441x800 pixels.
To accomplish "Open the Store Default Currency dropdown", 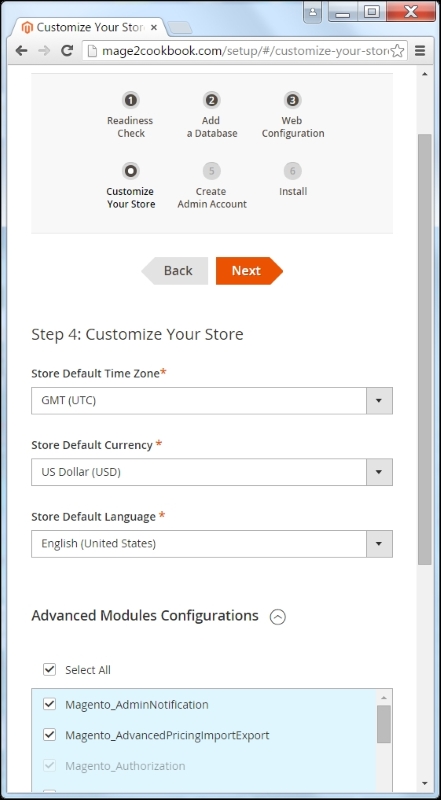I will point(211,472).
